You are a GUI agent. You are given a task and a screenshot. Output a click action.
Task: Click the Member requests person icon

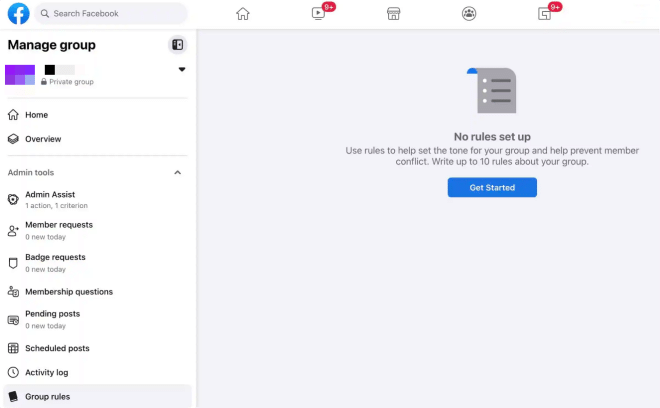(13, 230)
